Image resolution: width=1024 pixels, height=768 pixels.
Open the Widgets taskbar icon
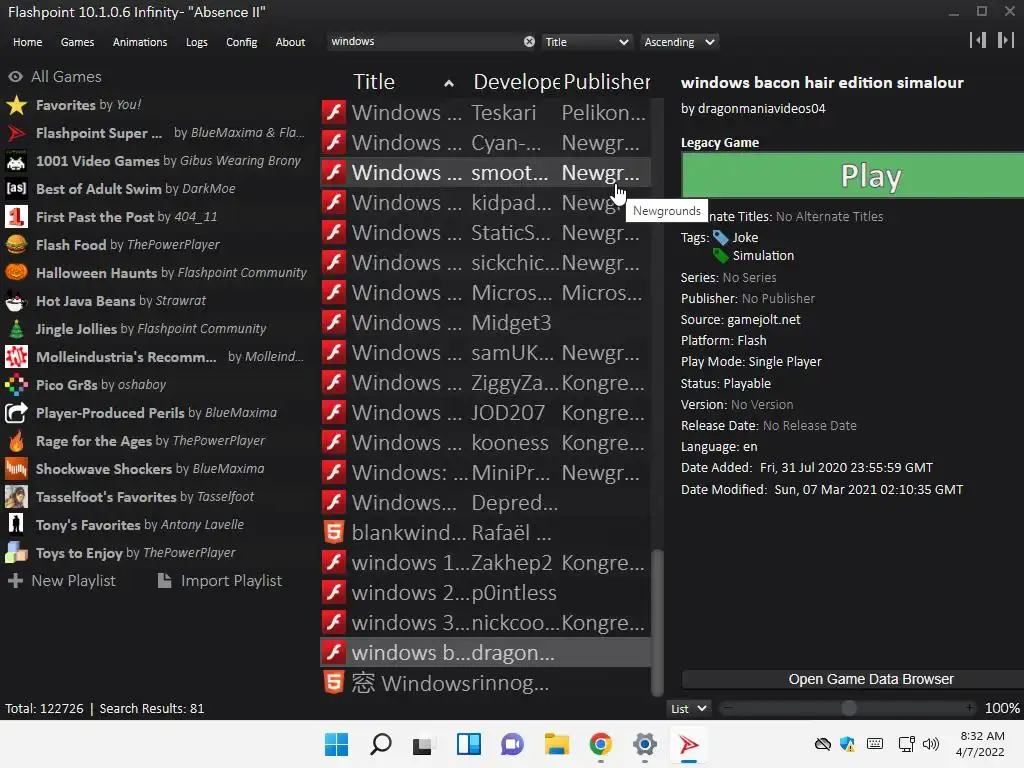tap(469, 744)
